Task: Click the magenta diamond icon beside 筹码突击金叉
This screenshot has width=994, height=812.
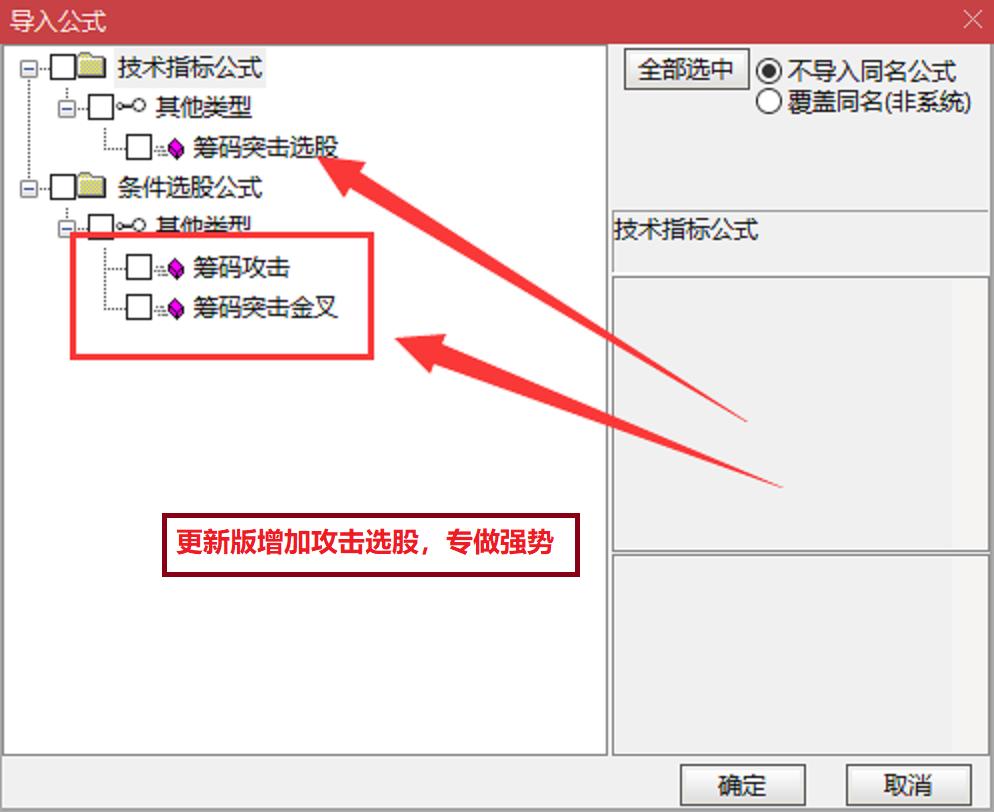Action: [175, 309]
